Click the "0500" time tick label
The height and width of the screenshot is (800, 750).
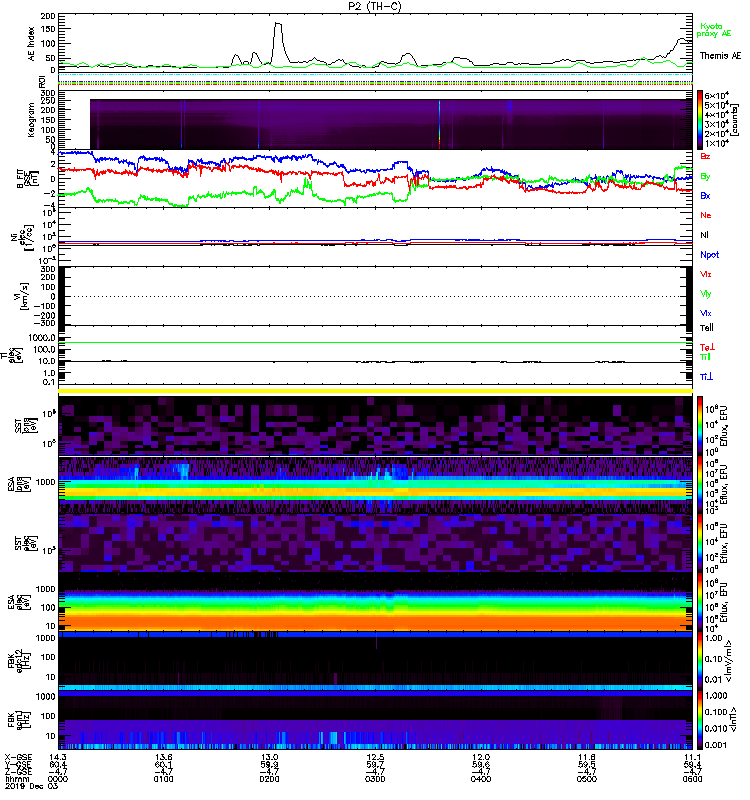(x=587, y=779)
